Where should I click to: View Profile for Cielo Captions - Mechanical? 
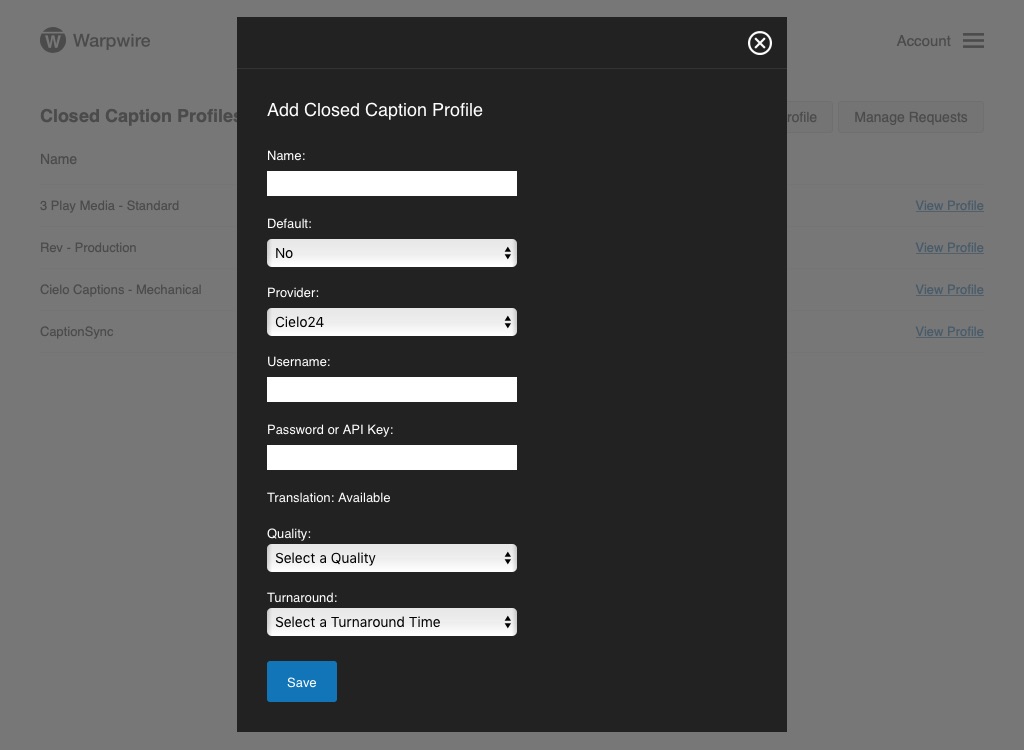949,289
